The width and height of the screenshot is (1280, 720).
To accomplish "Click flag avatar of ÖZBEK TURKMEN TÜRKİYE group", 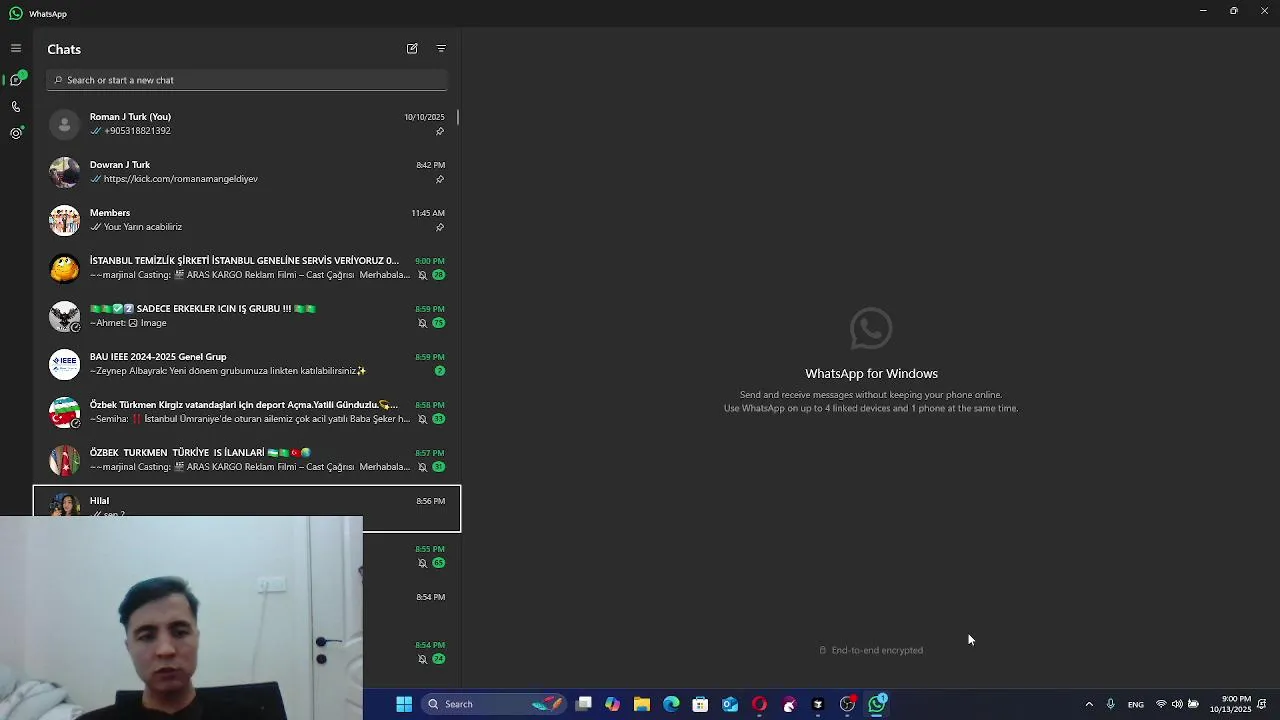I will tap(64, 460).
